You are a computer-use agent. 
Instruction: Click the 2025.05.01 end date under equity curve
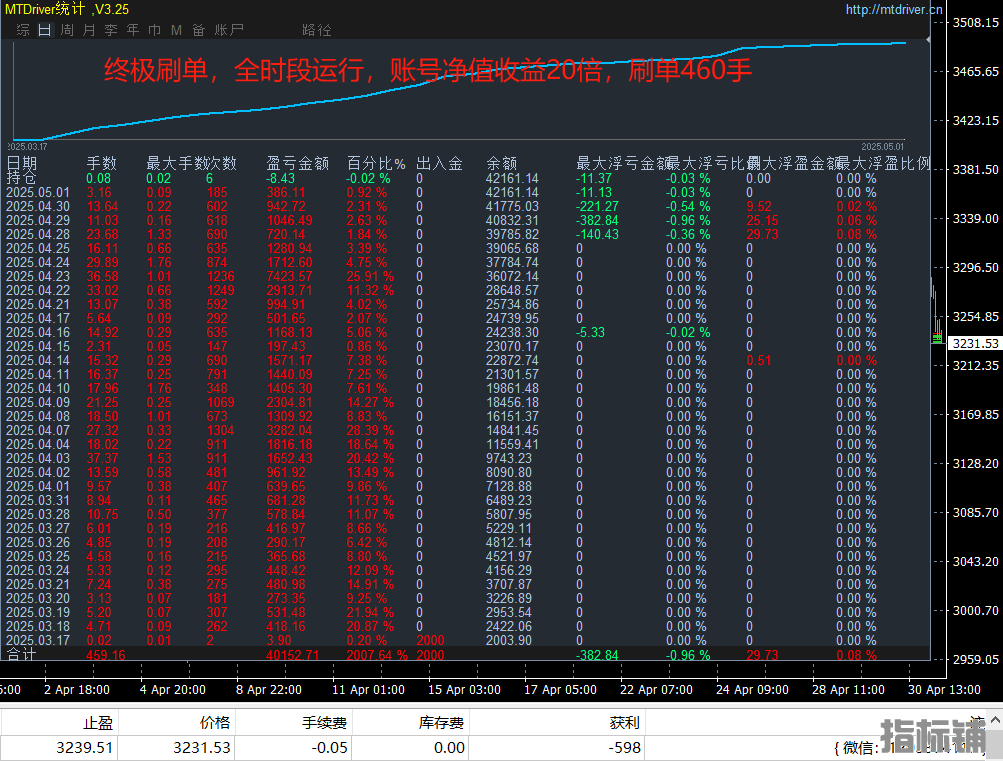coord(882,146)
